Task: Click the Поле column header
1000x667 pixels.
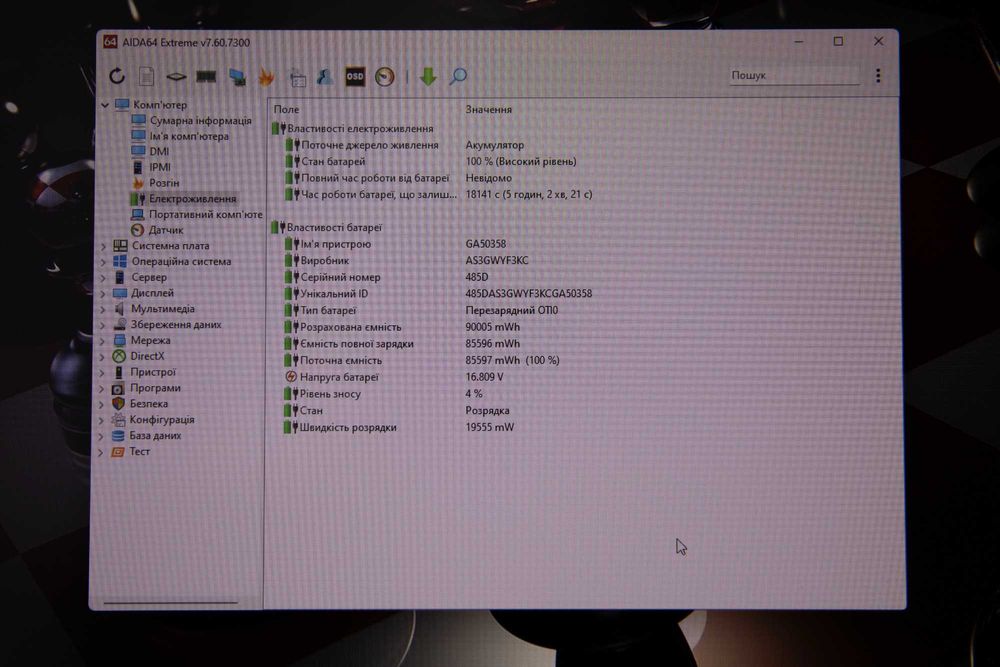Action: (286, 110)
